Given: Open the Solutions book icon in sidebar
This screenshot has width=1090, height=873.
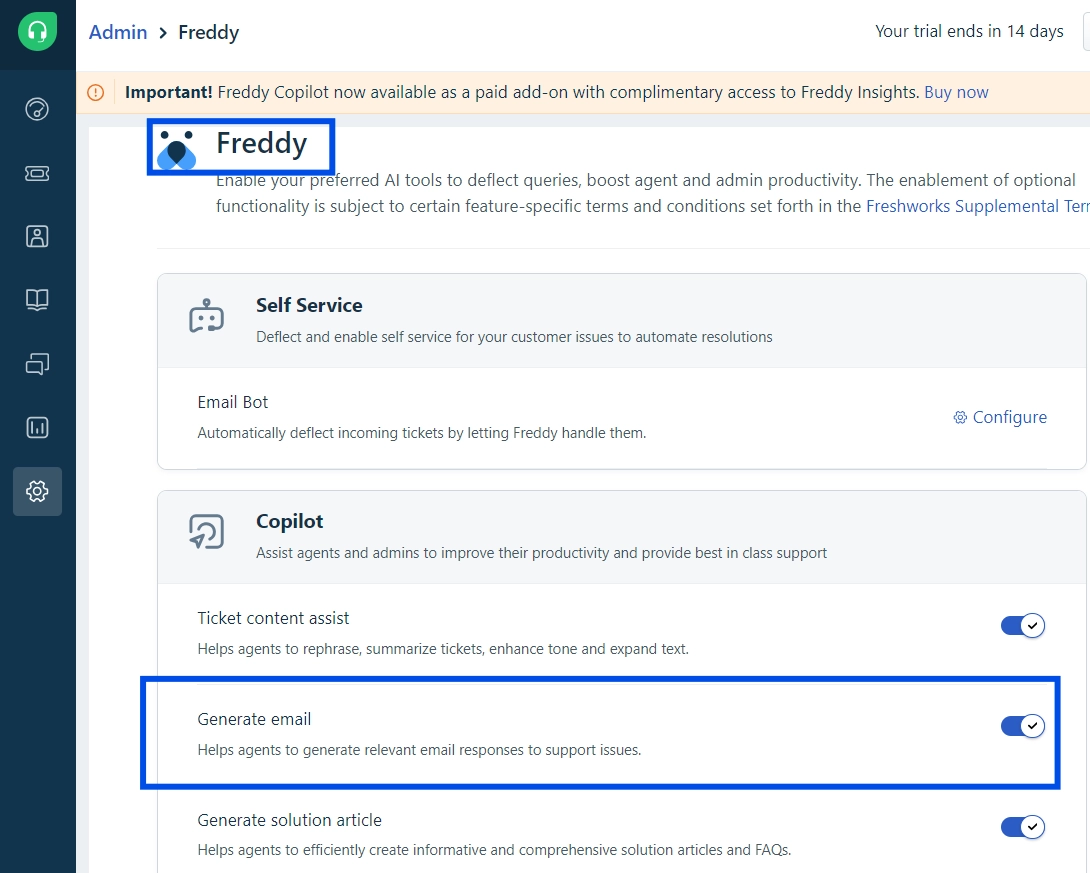Looking at the screenshot, I should (x=37, y=300).
